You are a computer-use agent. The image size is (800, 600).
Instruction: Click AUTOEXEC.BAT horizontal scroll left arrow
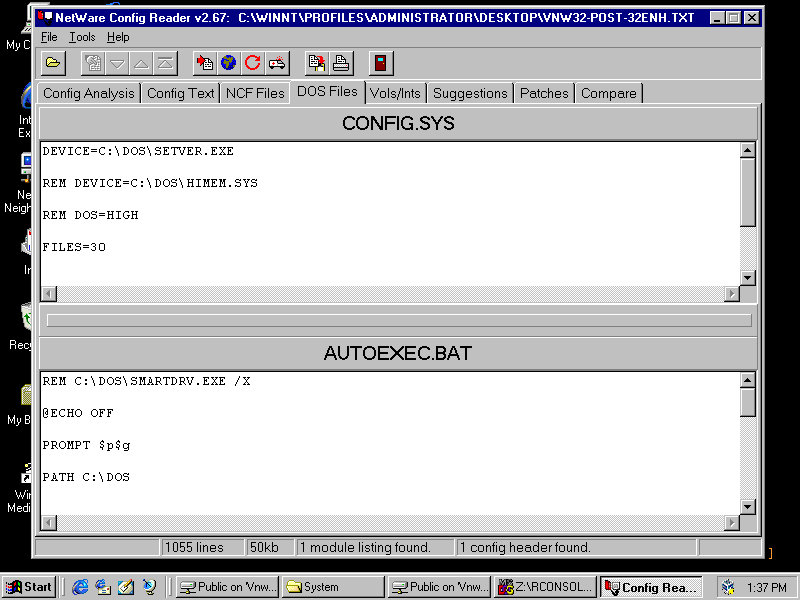tap(49, 522)
